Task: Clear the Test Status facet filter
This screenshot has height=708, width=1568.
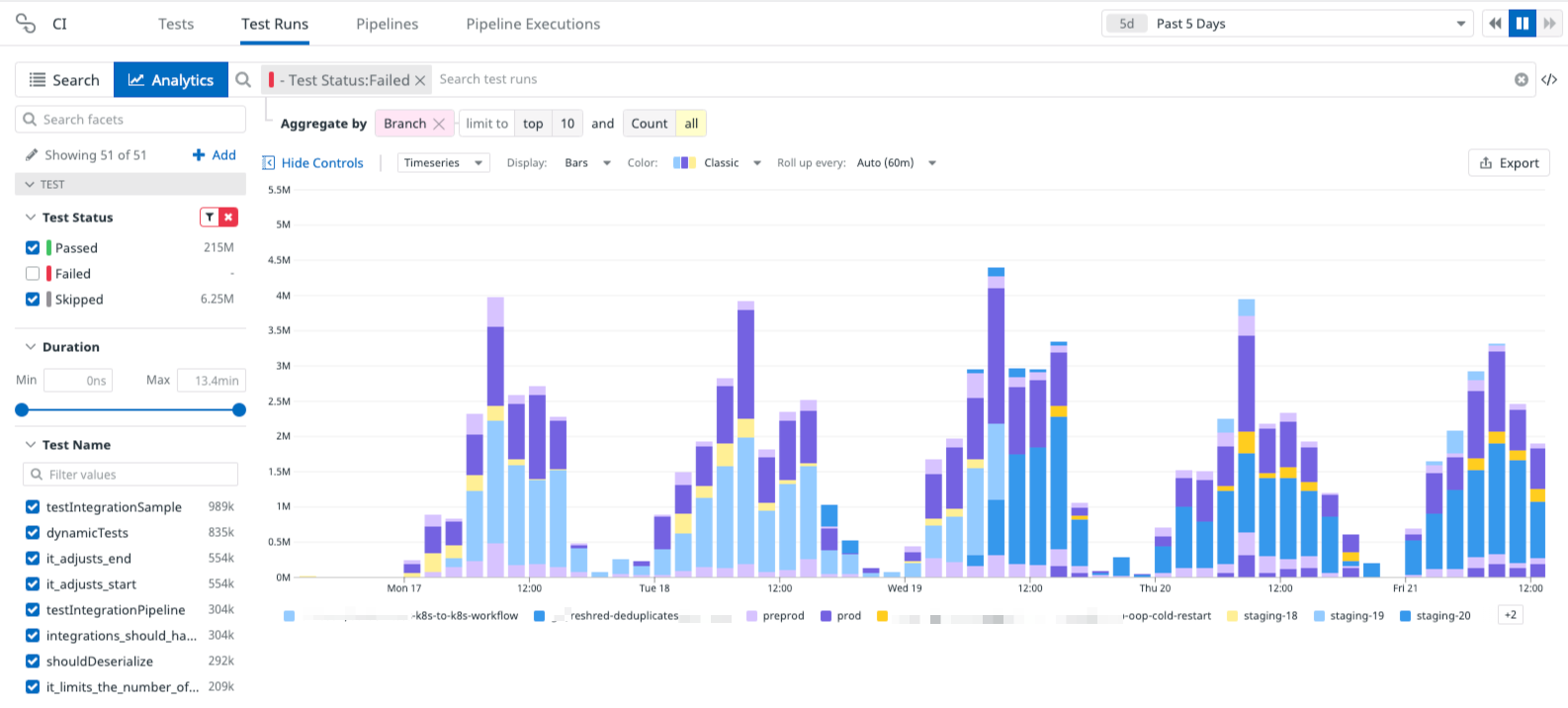Action: (228, 218)
